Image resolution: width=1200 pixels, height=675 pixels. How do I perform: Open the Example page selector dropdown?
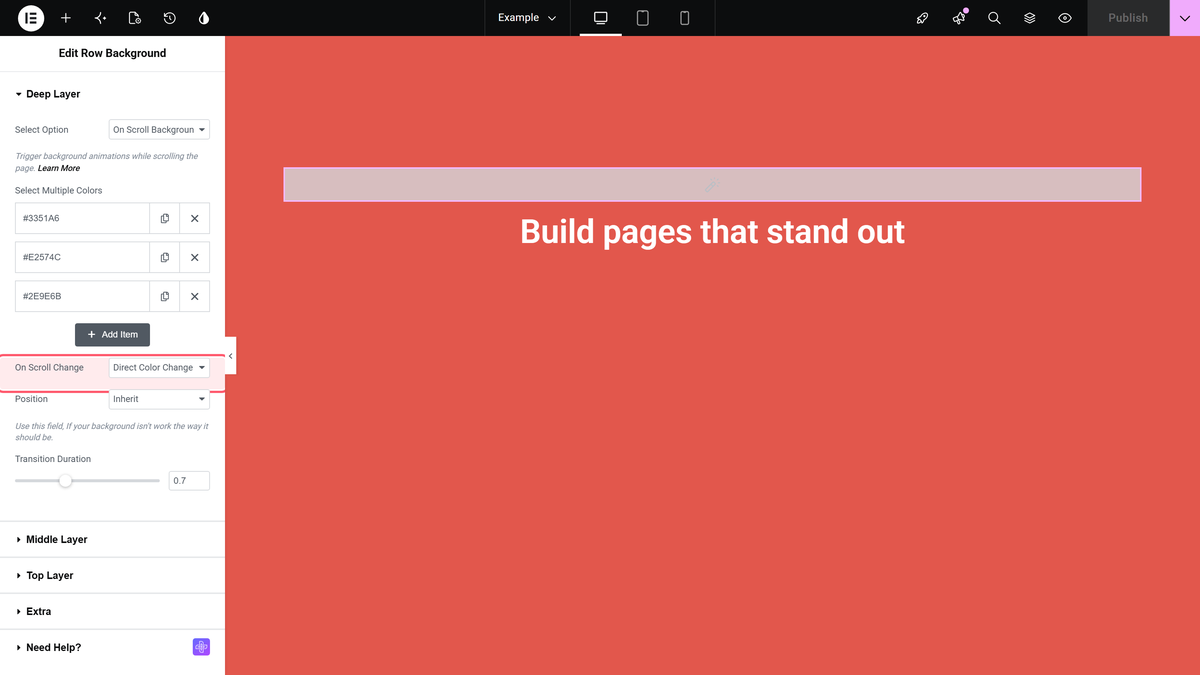527,18
